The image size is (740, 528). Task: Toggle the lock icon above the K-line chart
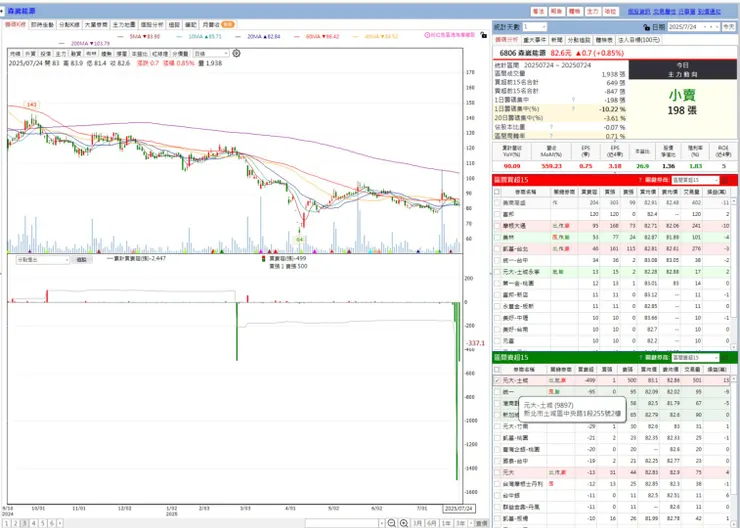pos(483,35)
